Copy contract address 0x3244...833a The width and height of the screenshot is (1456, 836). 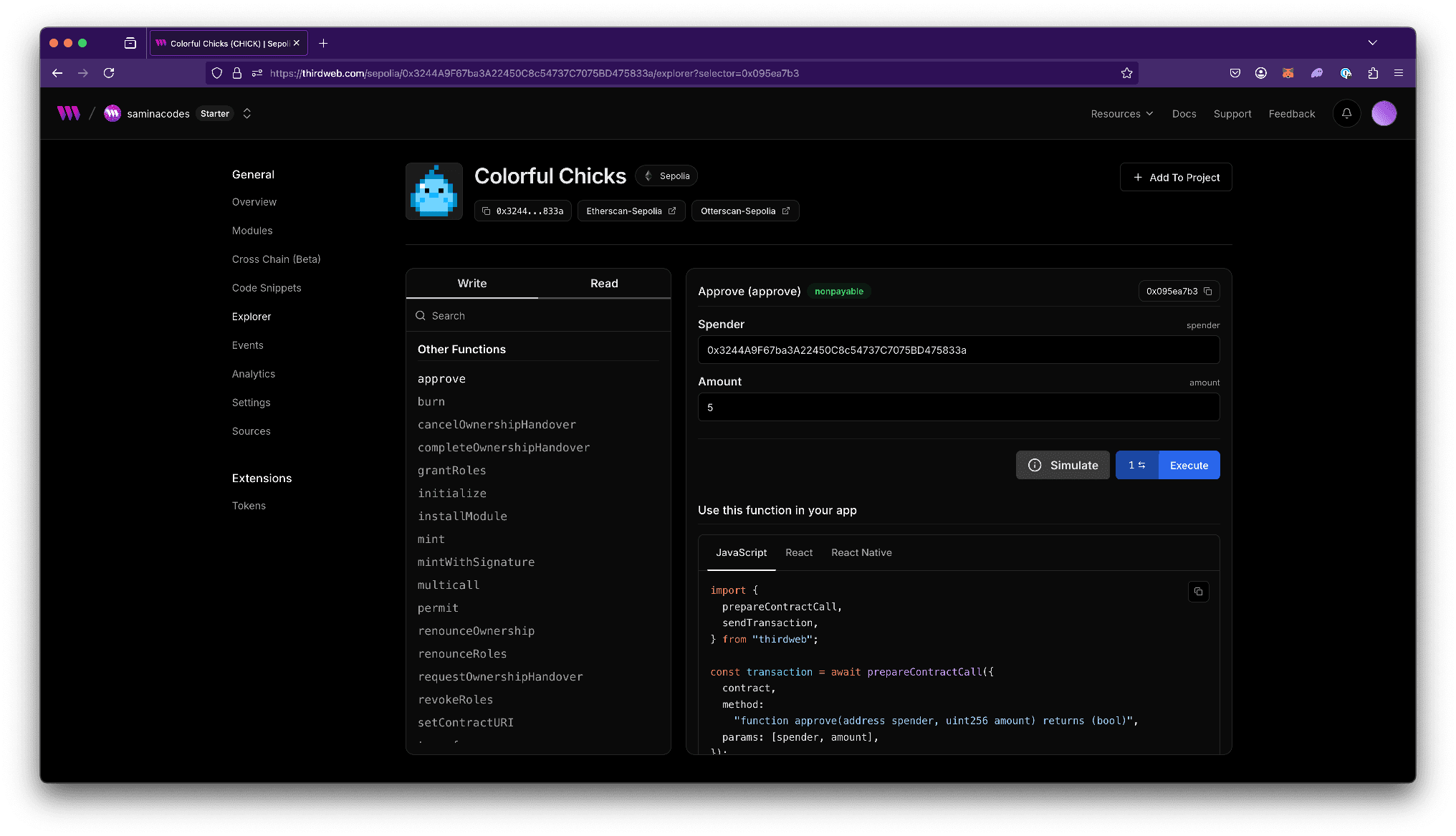[x=522, y=211]
